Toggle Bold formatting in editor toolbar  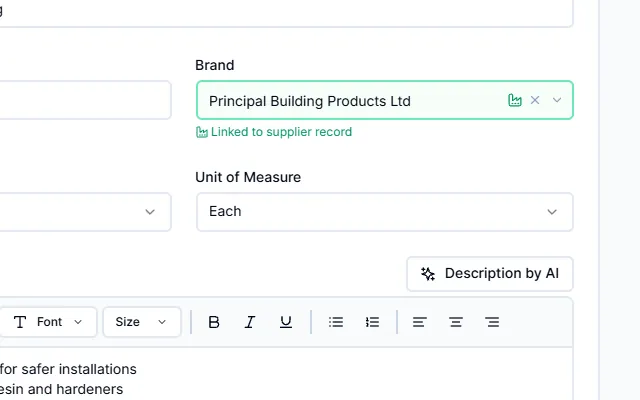point(214,322)
